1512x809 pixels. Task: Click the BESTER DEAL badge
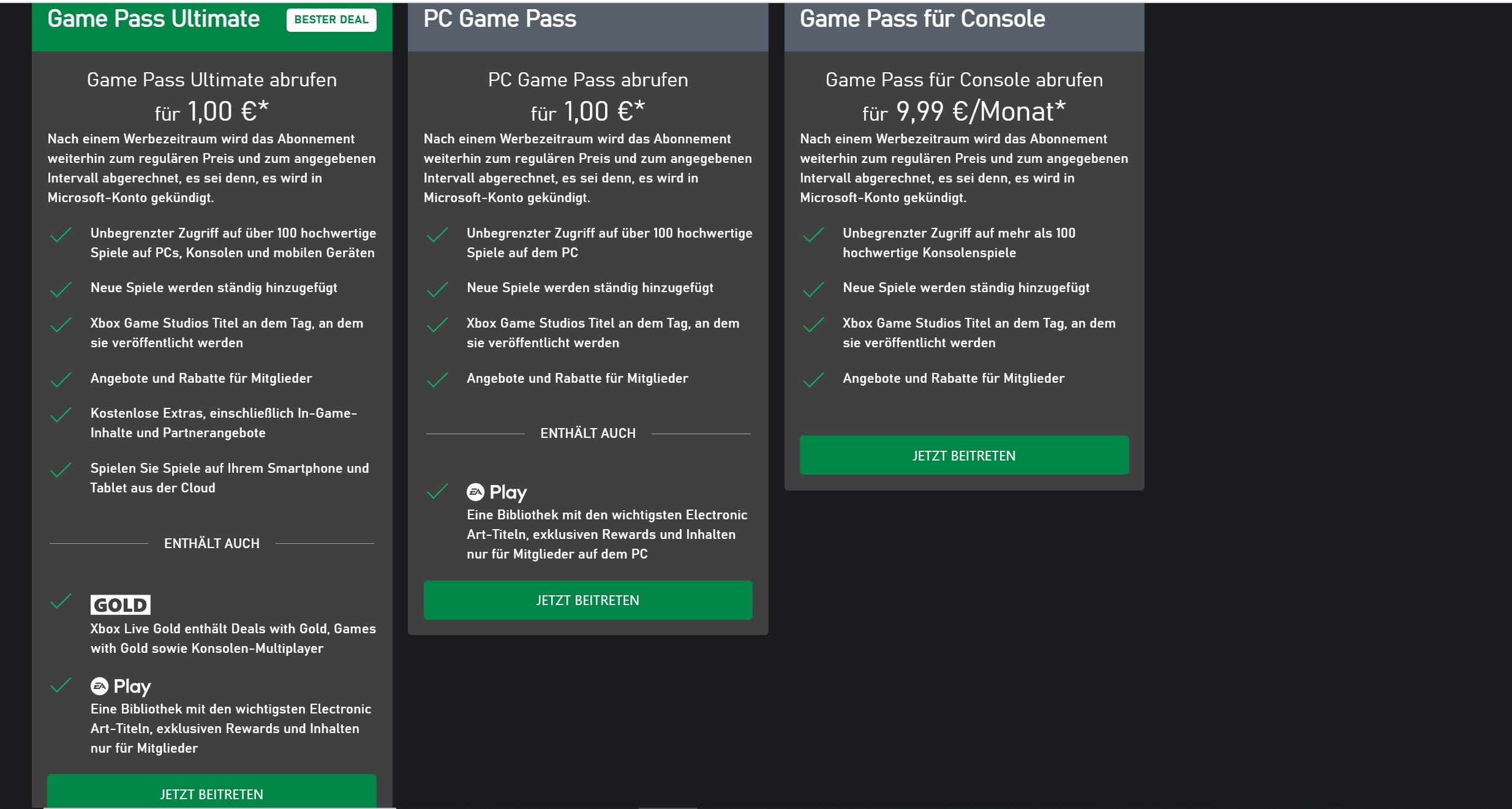(x=331, y=20)
